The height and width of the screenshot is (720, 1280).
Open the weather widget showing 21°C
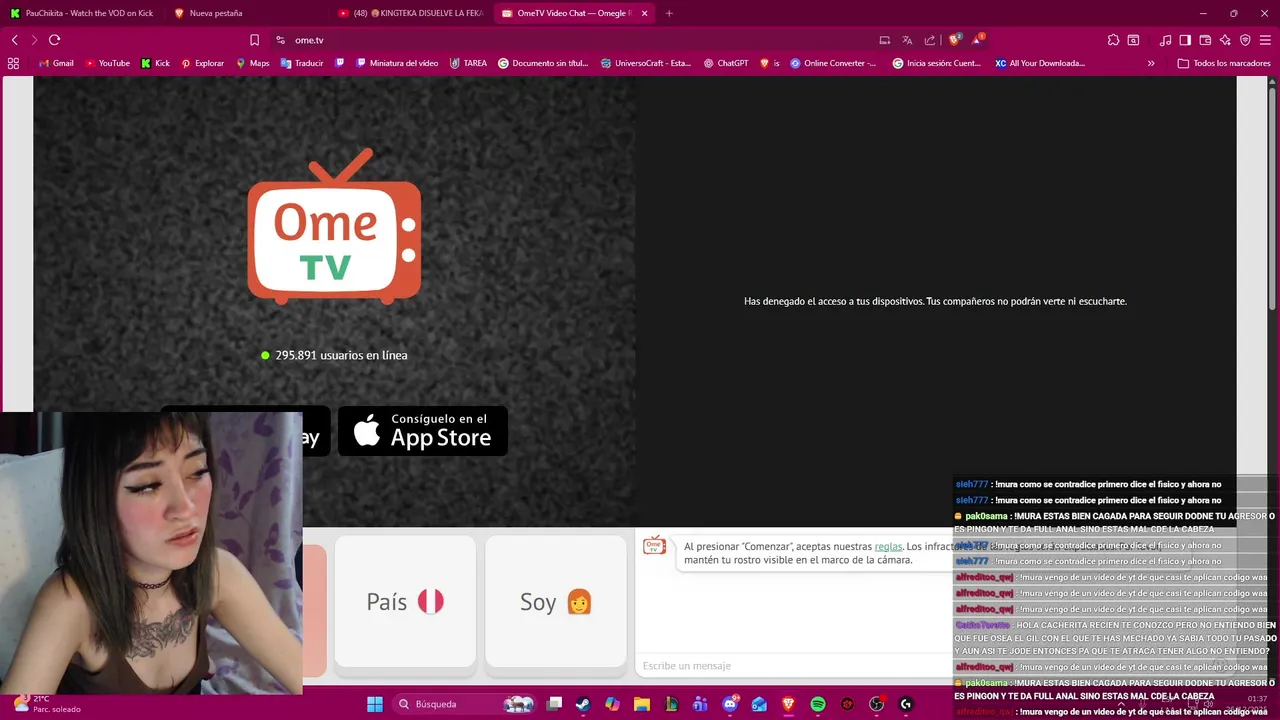[47, 704]
